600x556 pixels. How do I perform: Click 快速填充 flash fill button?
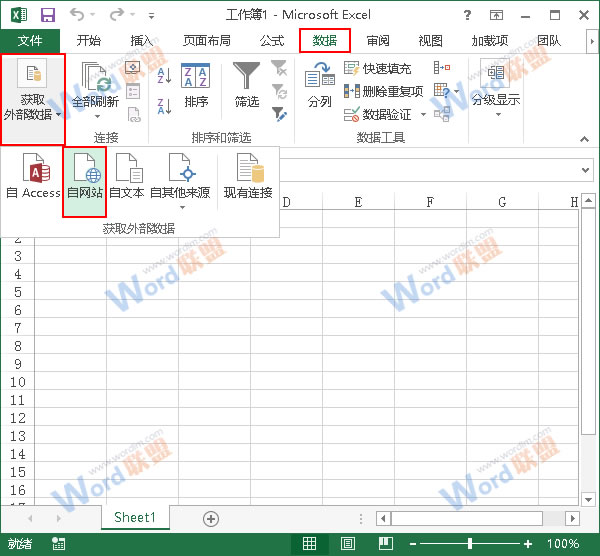coord(378,69)
